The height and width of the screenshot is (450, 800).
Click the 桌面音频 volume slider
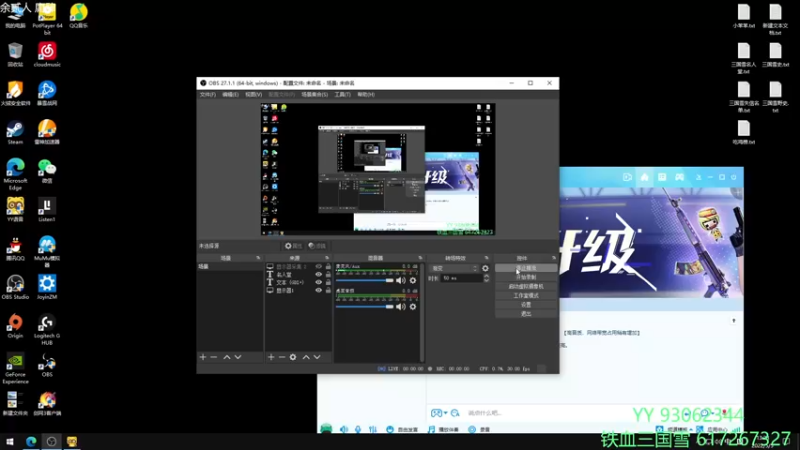[x=365, y=307]
